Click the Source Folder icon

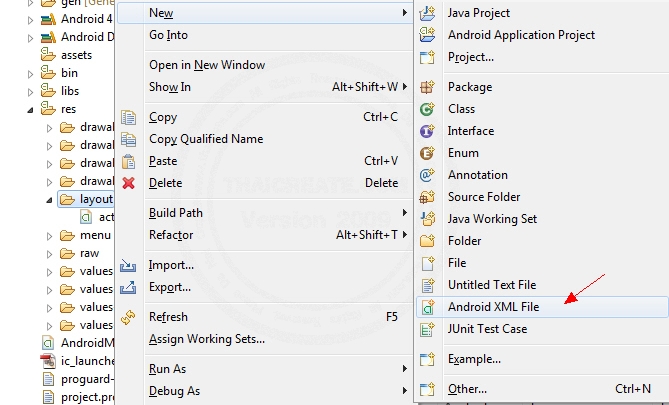click(428, 197)
